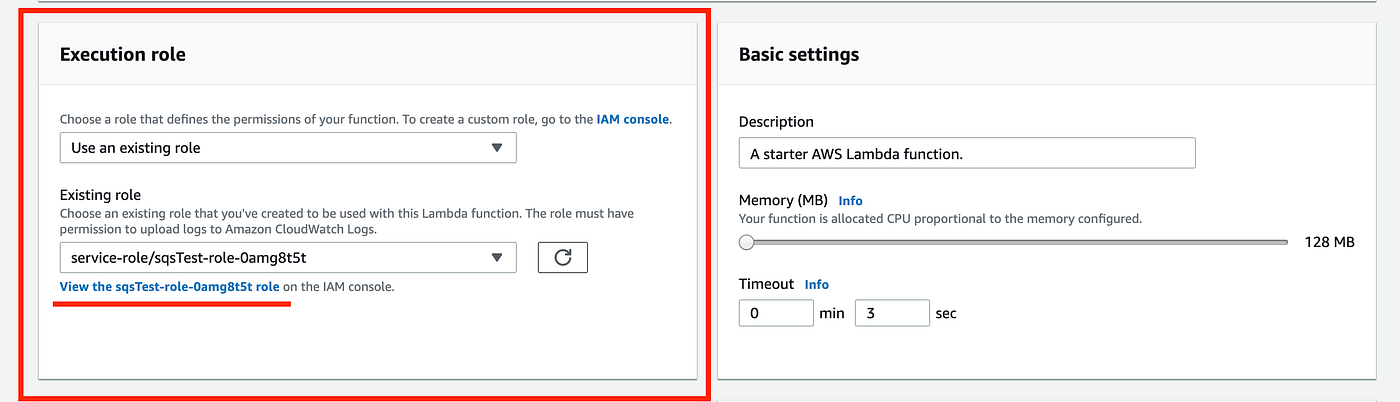1400x402 pixels.
Task: Open the "Use an existing role" dropdown
Action: coord(287,148)
